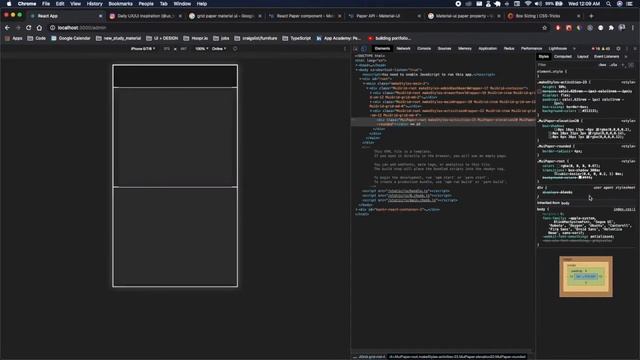The image size is (640, 360).
Task: Open the zoom level 100% dropdown
Action: [x=201, y=49]
